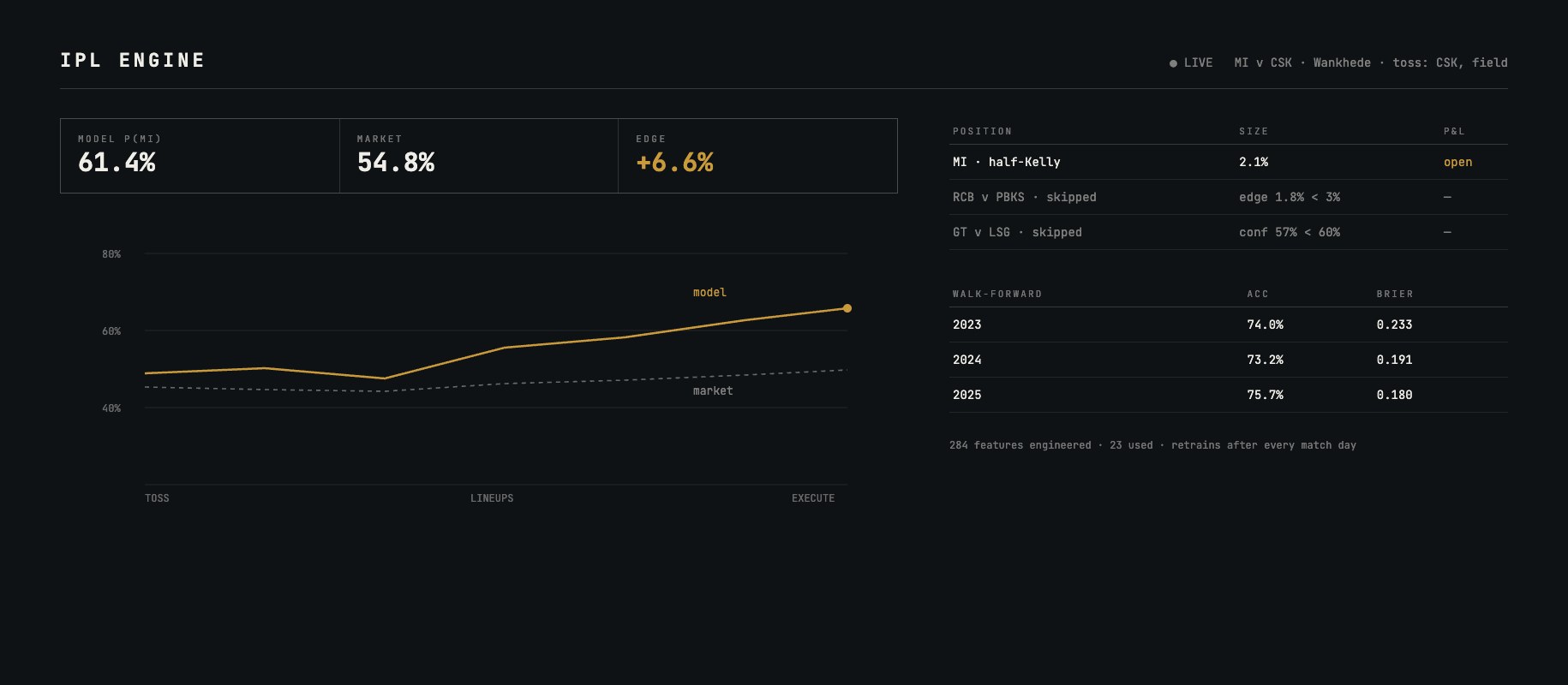
Task: Select the RCB v PBKS skipped row
Action: pyautogui.click(x=1229, y=197)
